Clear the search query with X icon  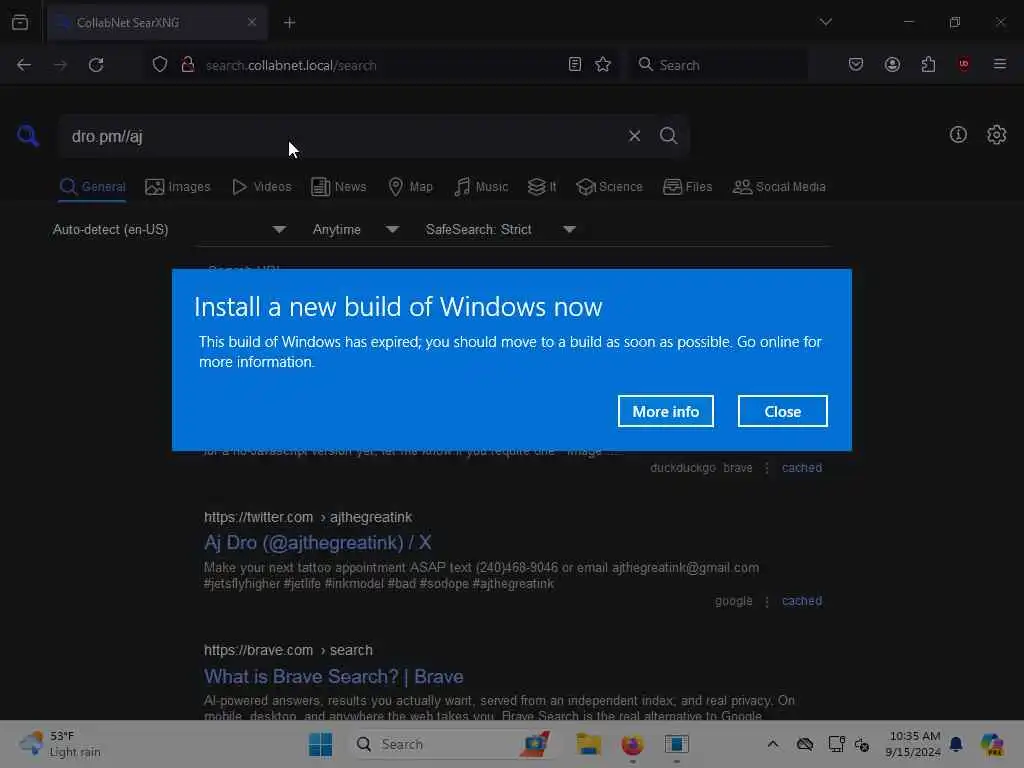(x=634, y=135)
